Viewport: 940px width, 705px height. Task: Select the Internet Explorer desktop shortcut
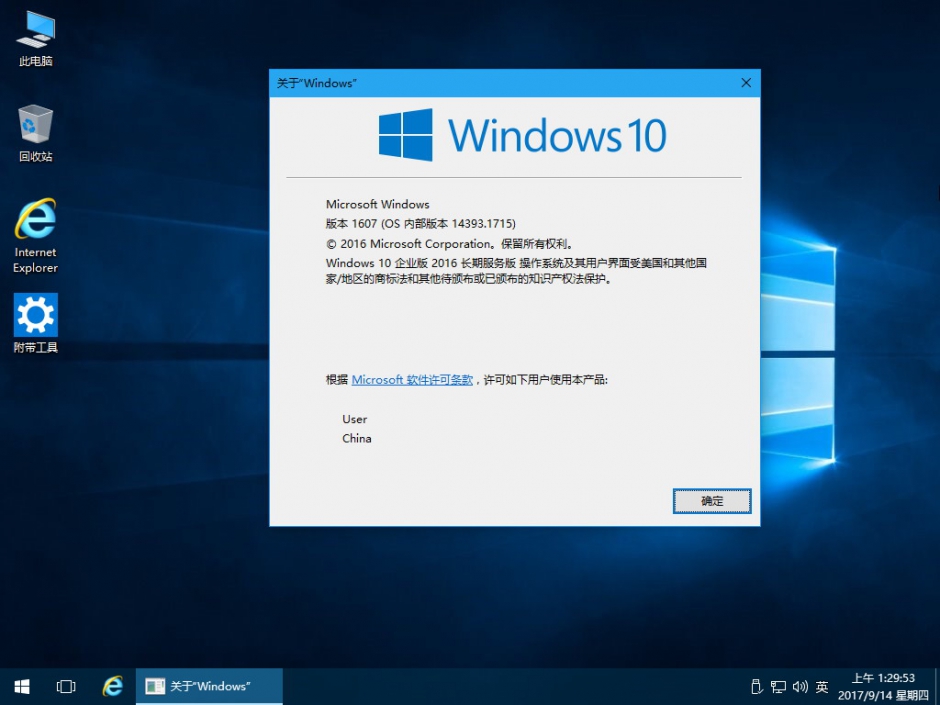coord(35,236)
